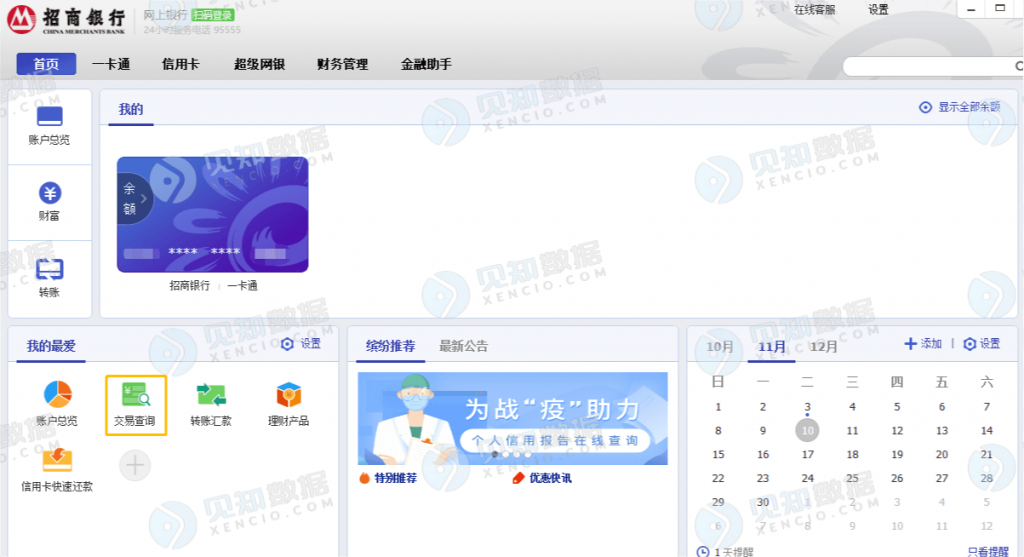1024x557 pixels.
Task: Open the 转账 transfer icon in the sidebar
Action: pyautogui.click(x=49, y=278)
